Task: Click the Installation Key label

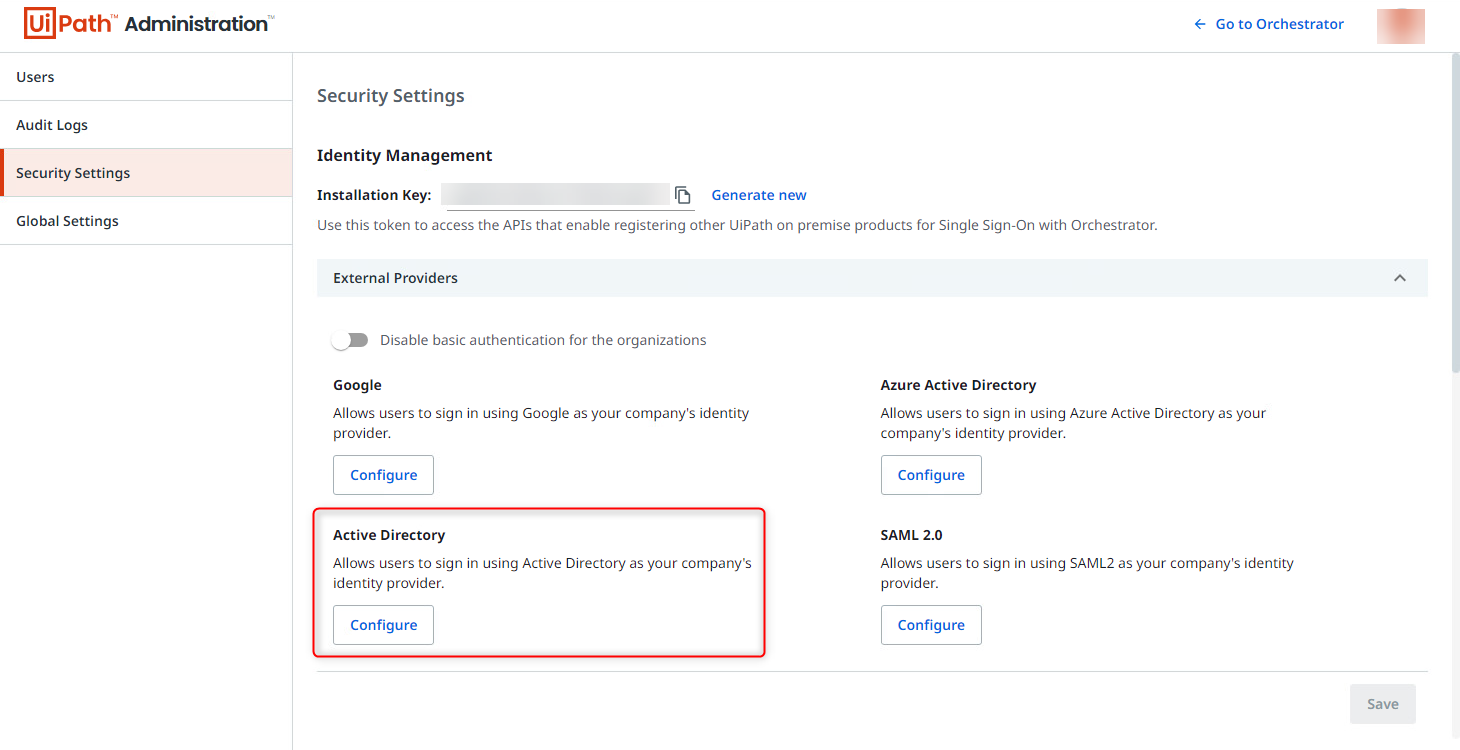Action: (x=374, y=195)
